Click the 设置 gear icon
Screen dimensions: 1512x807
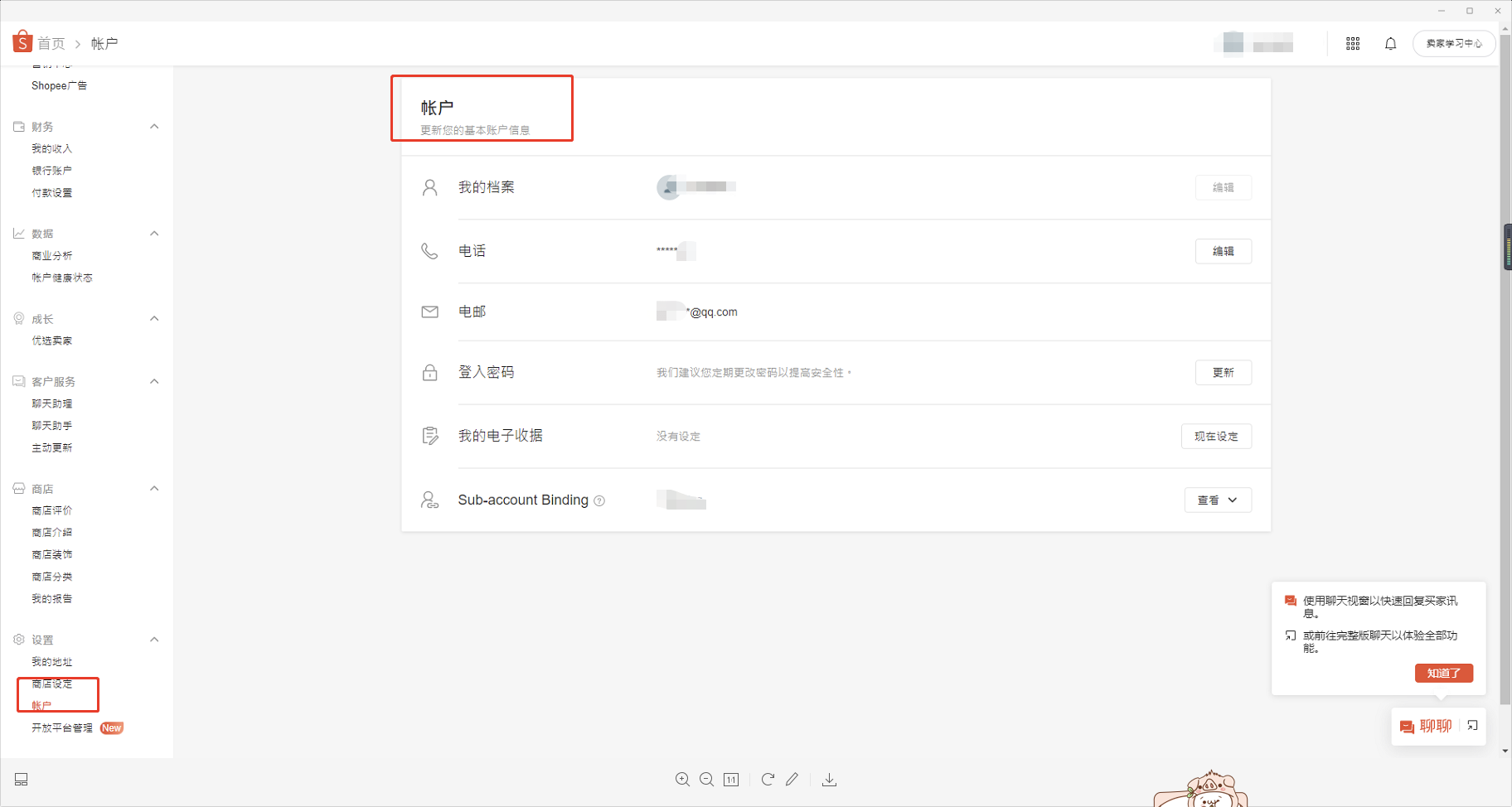pos(19,640)
